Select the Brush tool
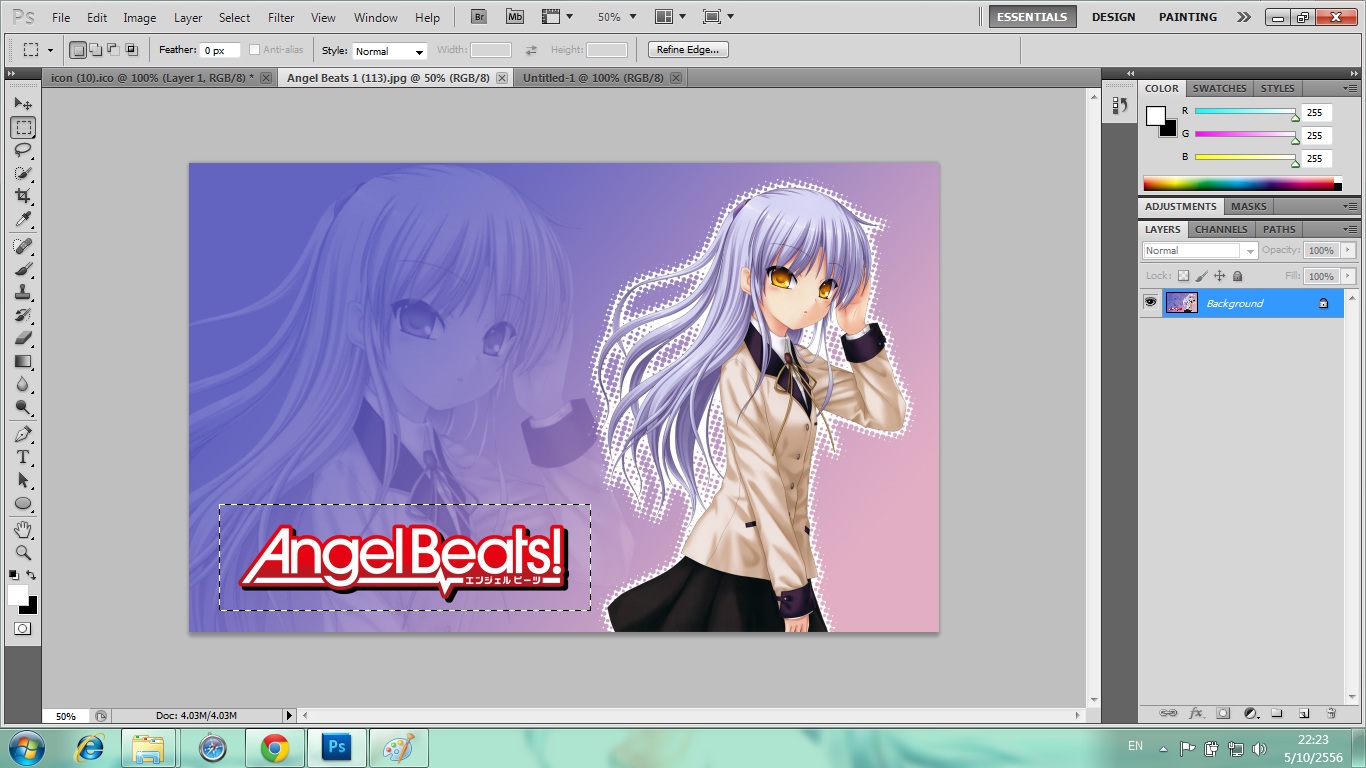 23,269
